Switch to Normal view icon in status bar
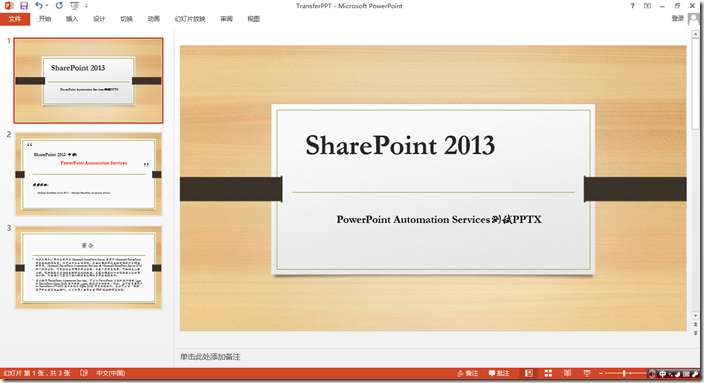 click(529, 373)
